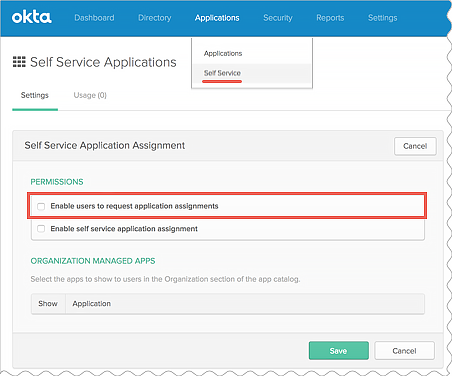This screenshot has height=376, width=452.
Task: Open the Directory menu
Action: [x=155, y=18]
